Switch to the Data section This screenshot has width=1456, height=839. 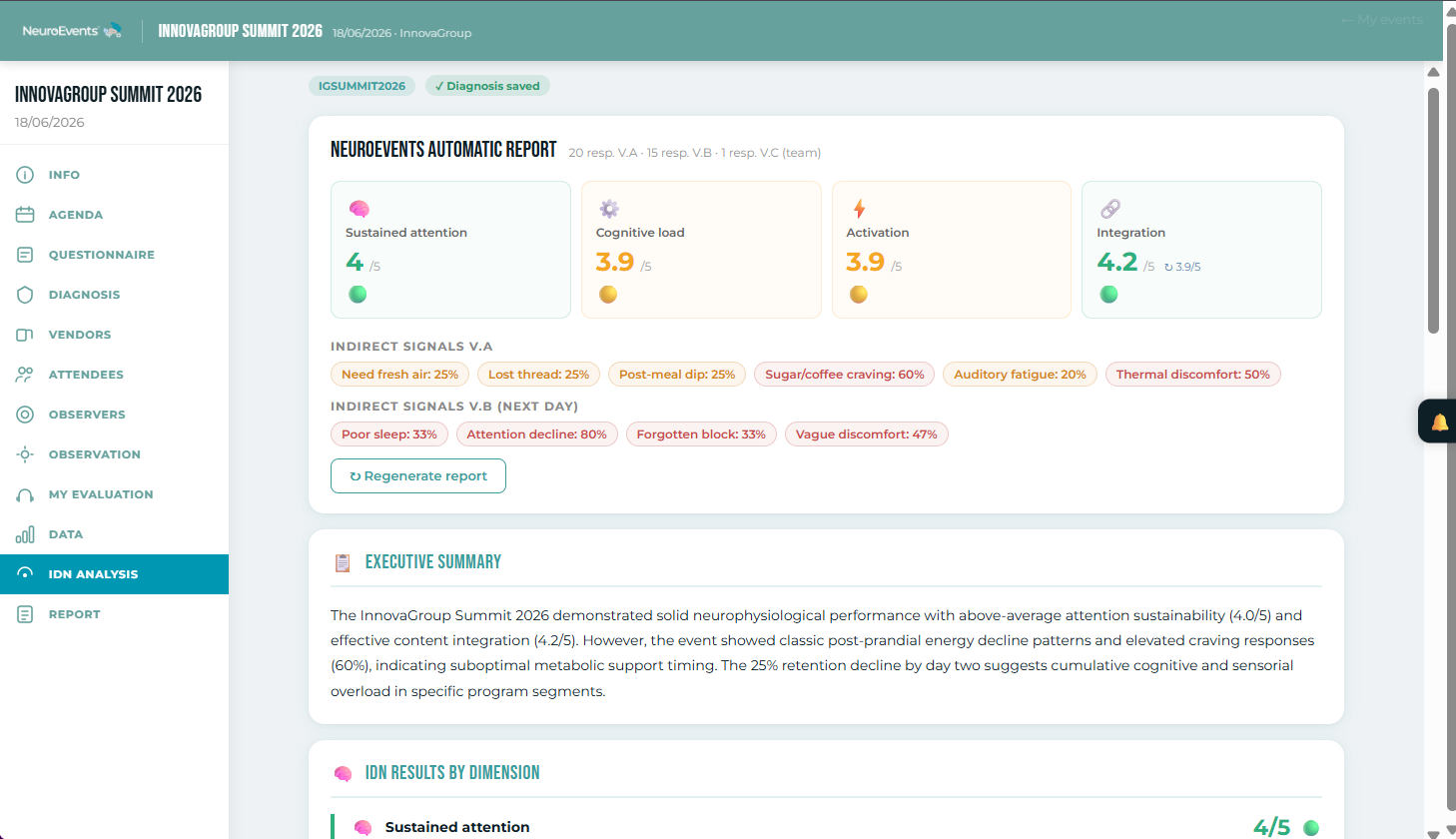[x=114, y=534]
